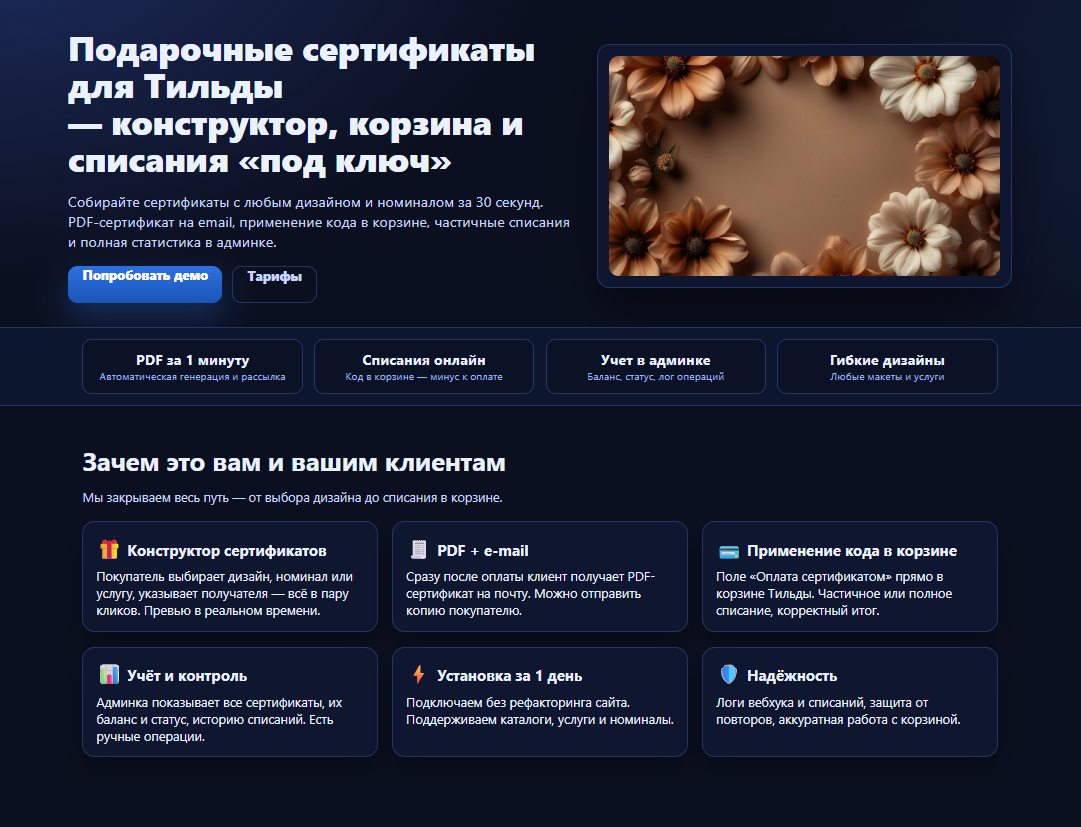Click the document icon next to PDF + e-mail
The width and height of the screenshot is (1081, 827).
tap(417, 549)
